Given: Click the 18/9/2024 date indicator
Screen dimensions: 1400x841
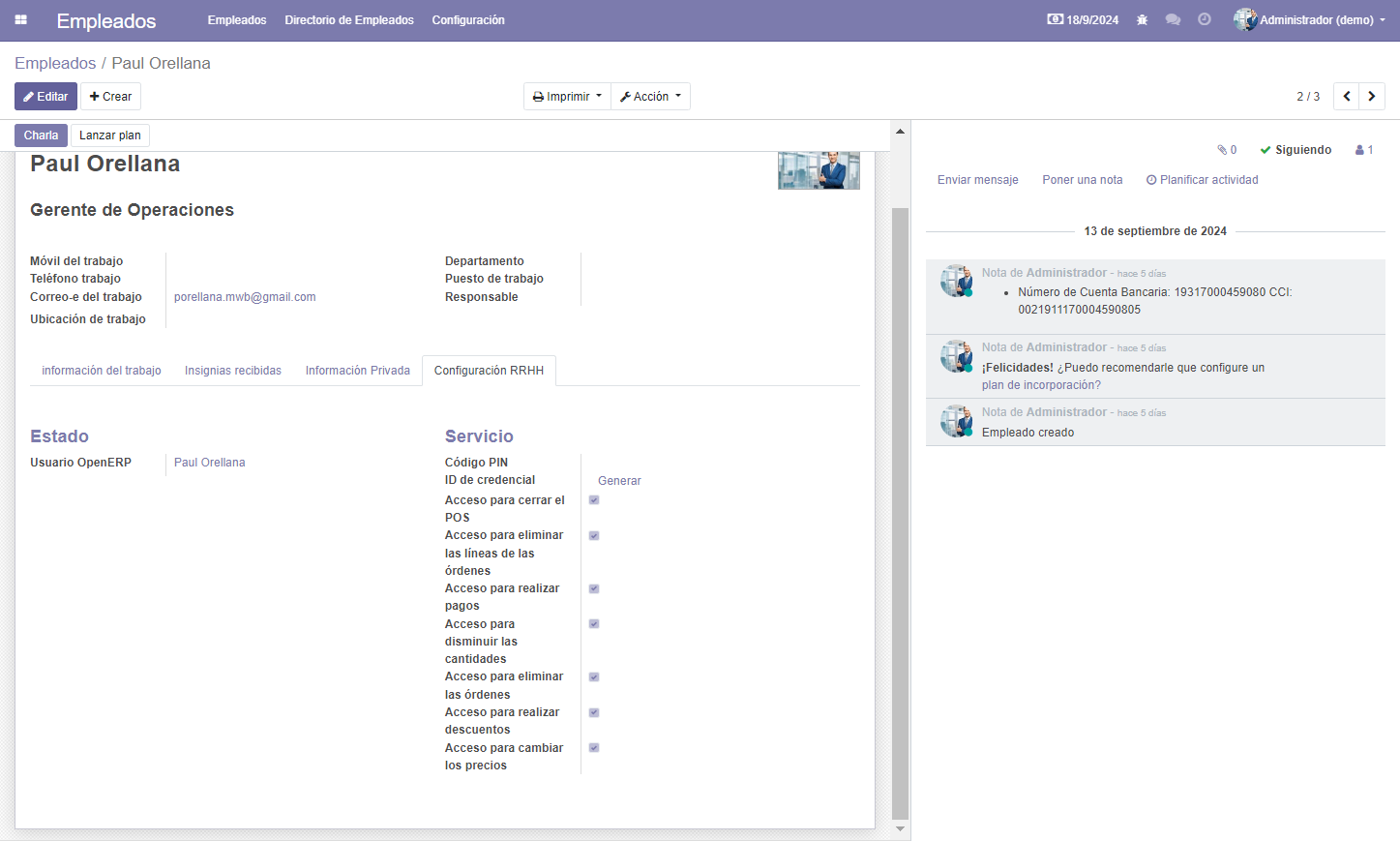Looking at the screenshot, I should [x=1083, y=19].
